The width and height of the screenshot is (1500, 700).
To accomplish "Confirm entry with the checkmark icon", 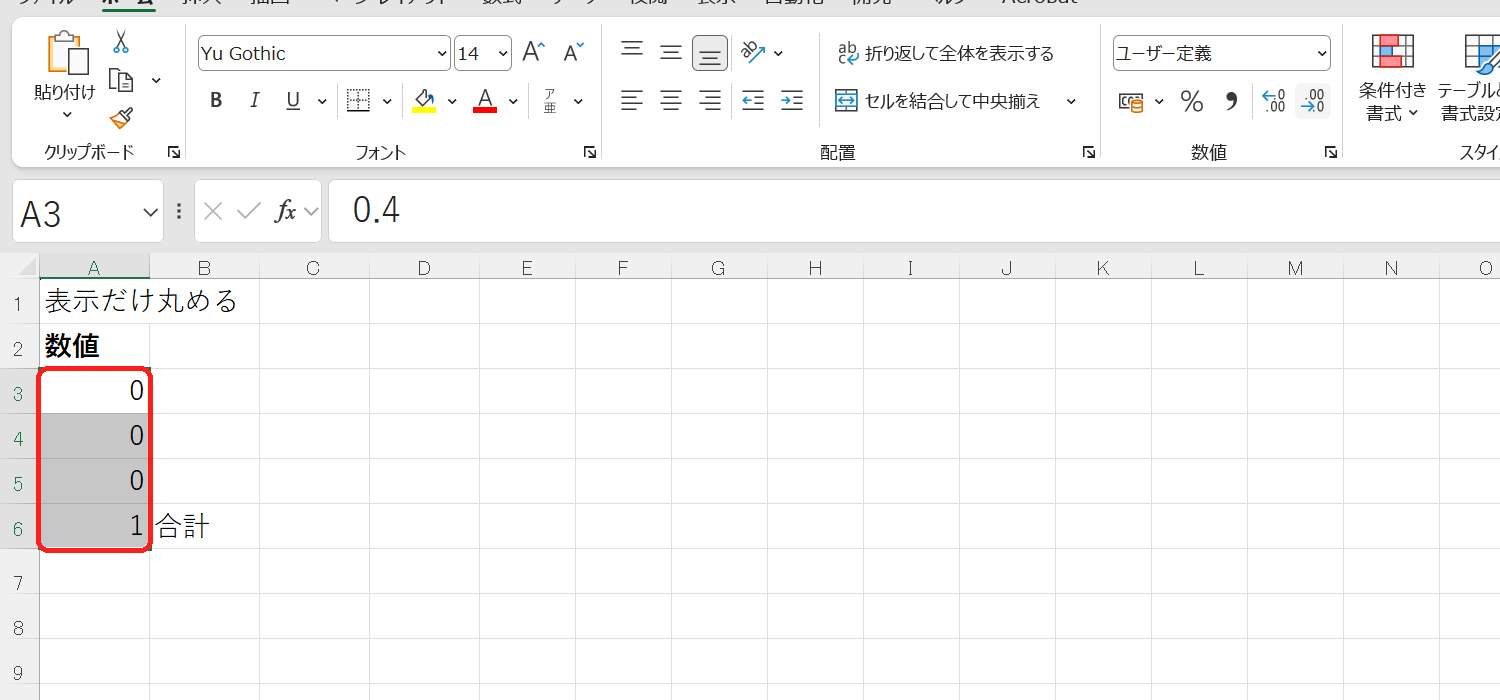I will [x=249, y=211].
